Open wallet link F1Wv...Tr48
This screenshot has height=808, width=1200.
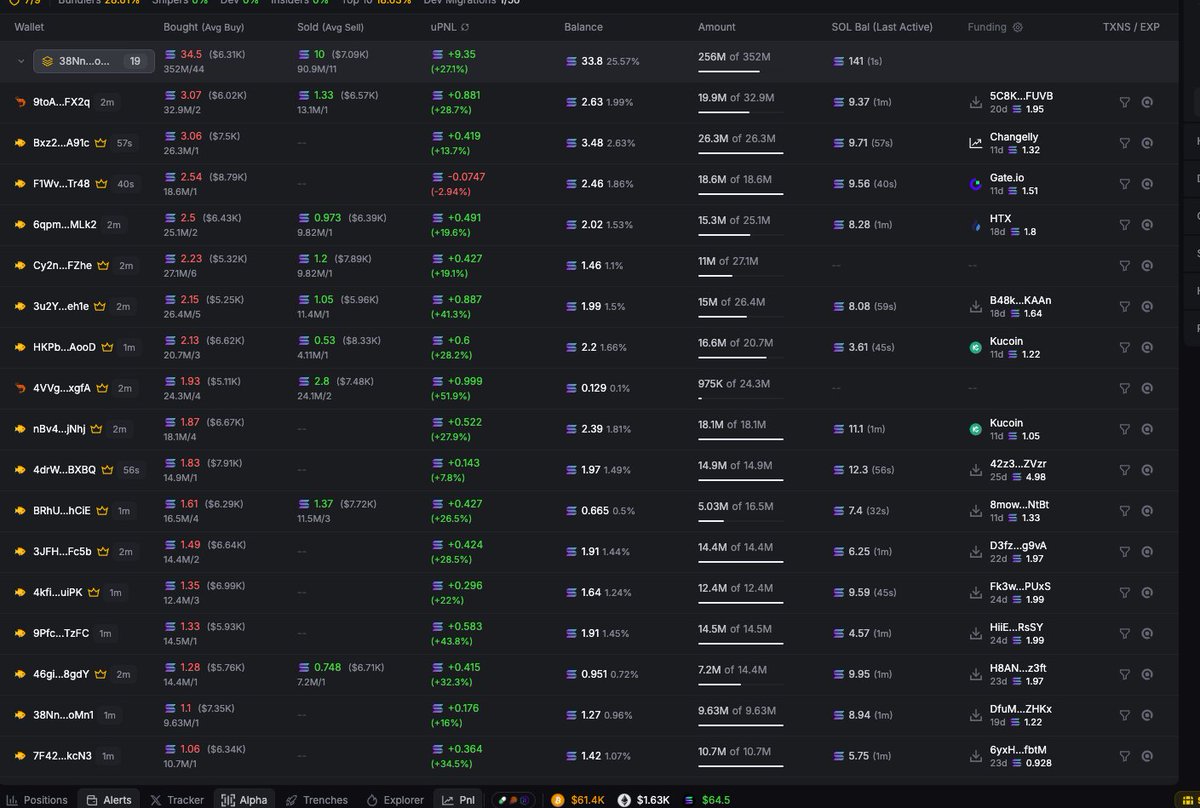click(61, 184)
